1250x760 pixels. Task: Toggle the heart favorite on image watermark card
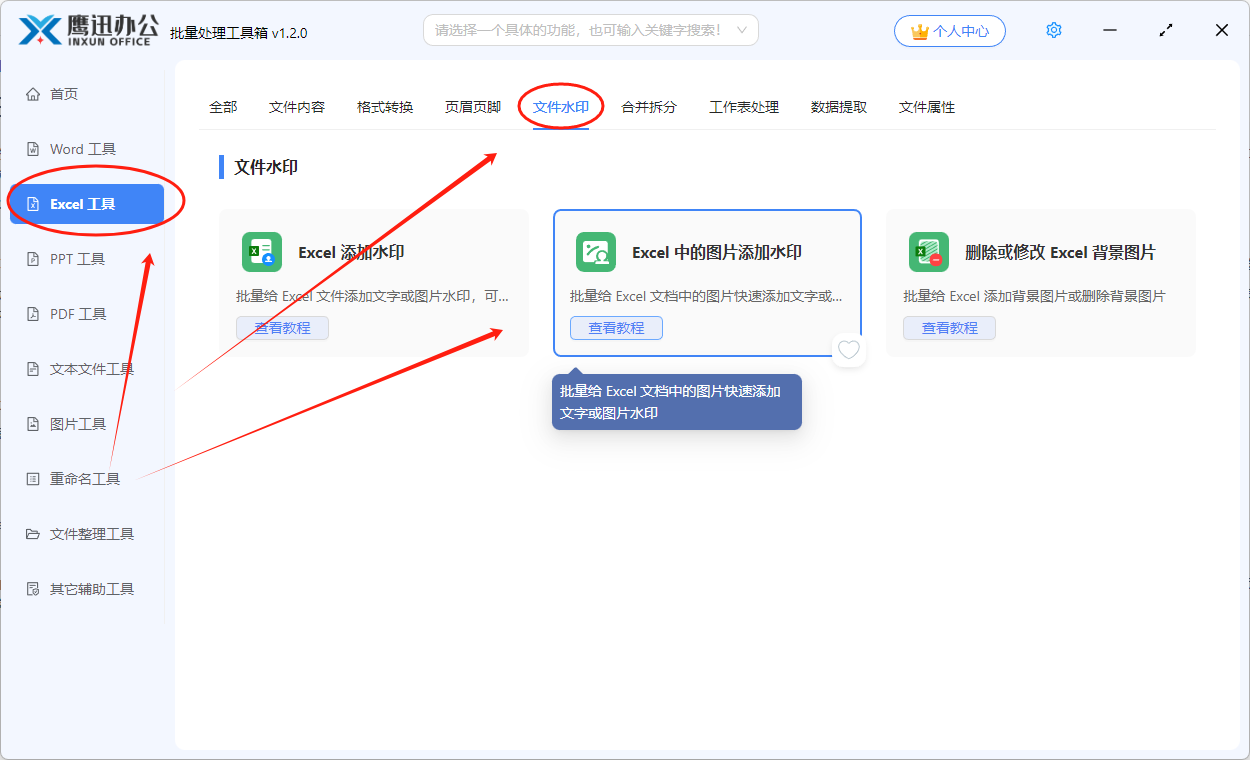pos(849,350)
